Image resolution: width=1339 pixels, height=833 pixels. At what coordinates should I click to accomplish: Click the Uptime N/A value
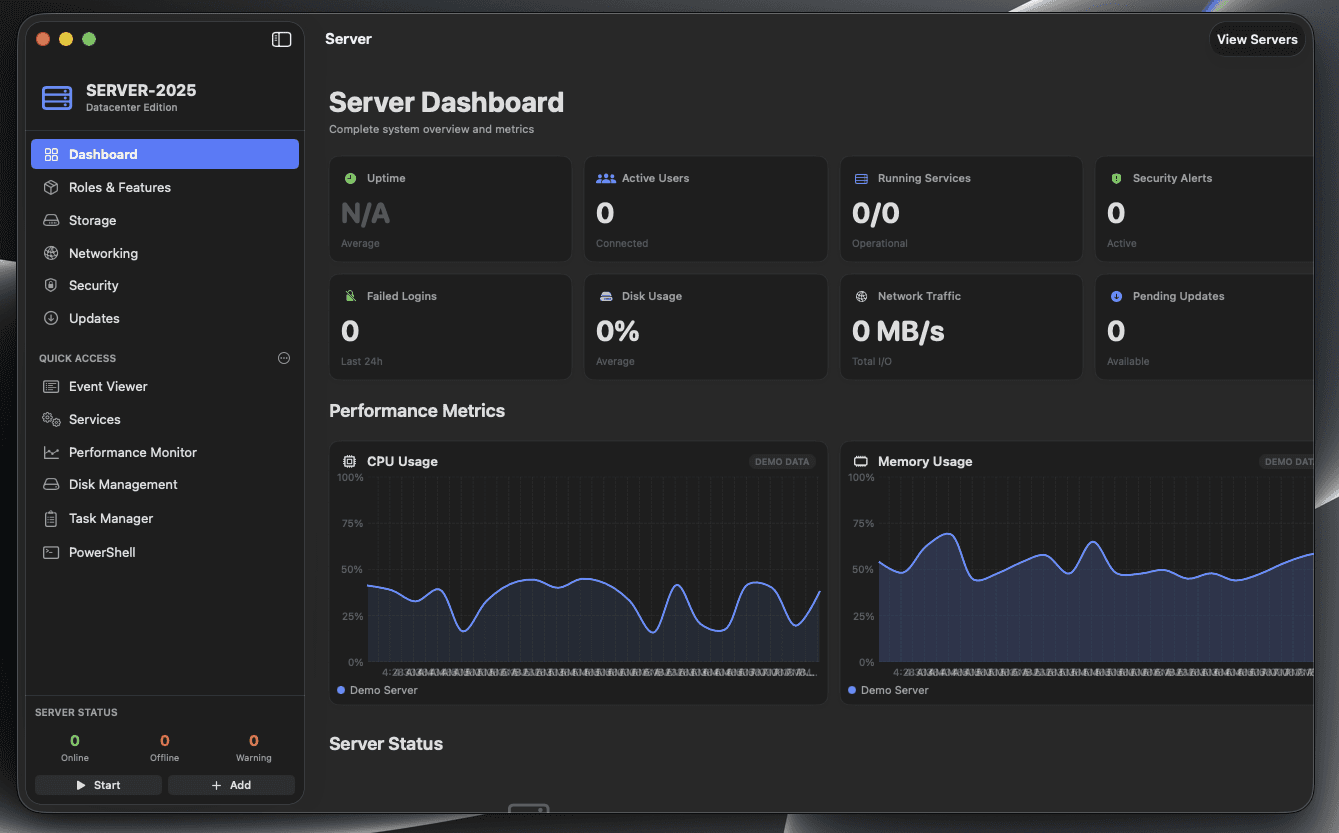pos(365,213)
